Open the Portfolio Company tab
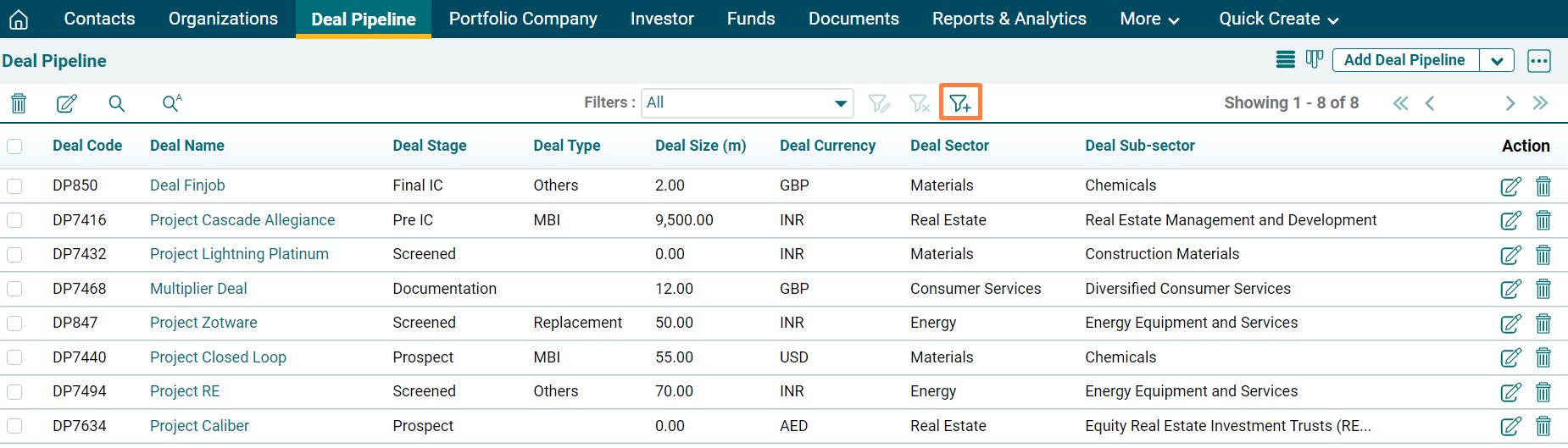The height and width of the screenshot is (448, 1568). point(523,19)
